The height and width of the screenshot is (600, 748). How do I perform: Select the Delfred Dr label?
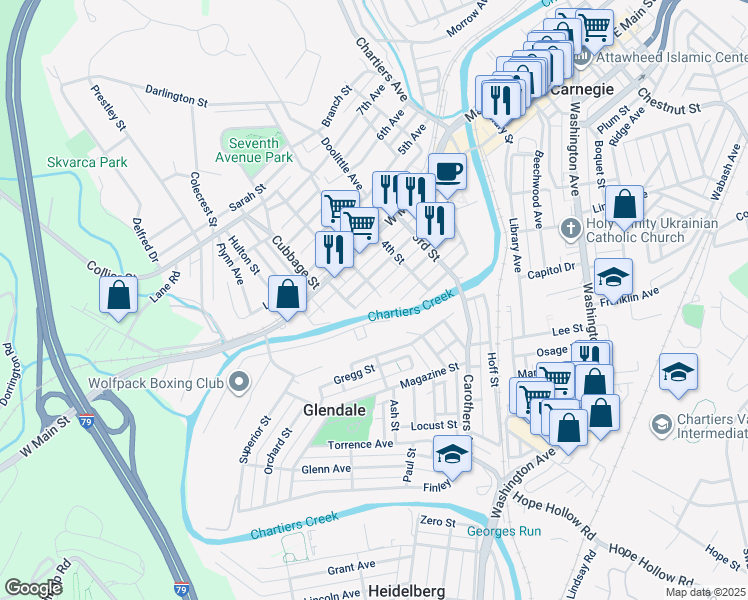145,240
